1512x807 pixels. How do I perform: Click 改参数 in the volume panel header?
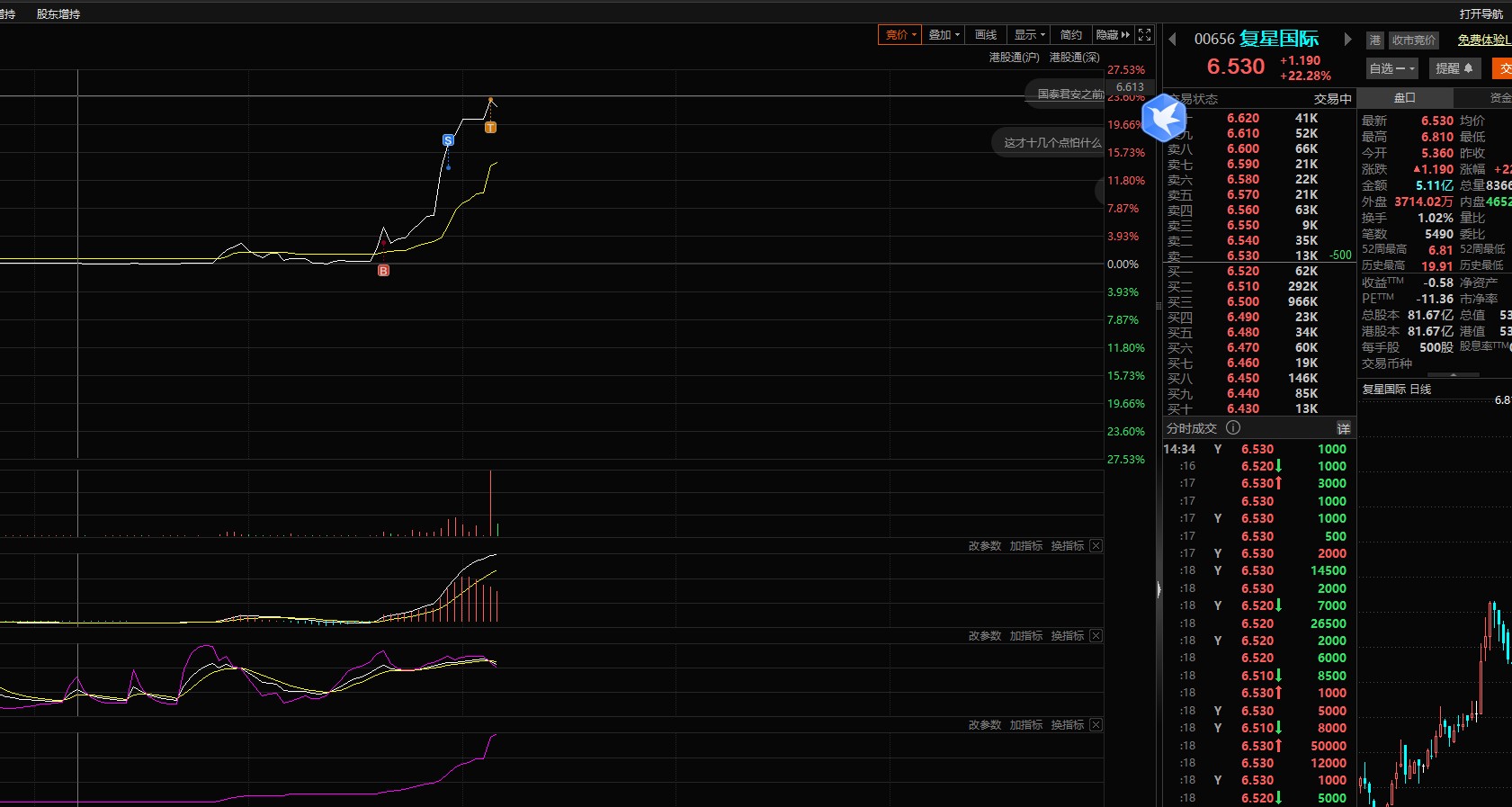coord(985,546)
